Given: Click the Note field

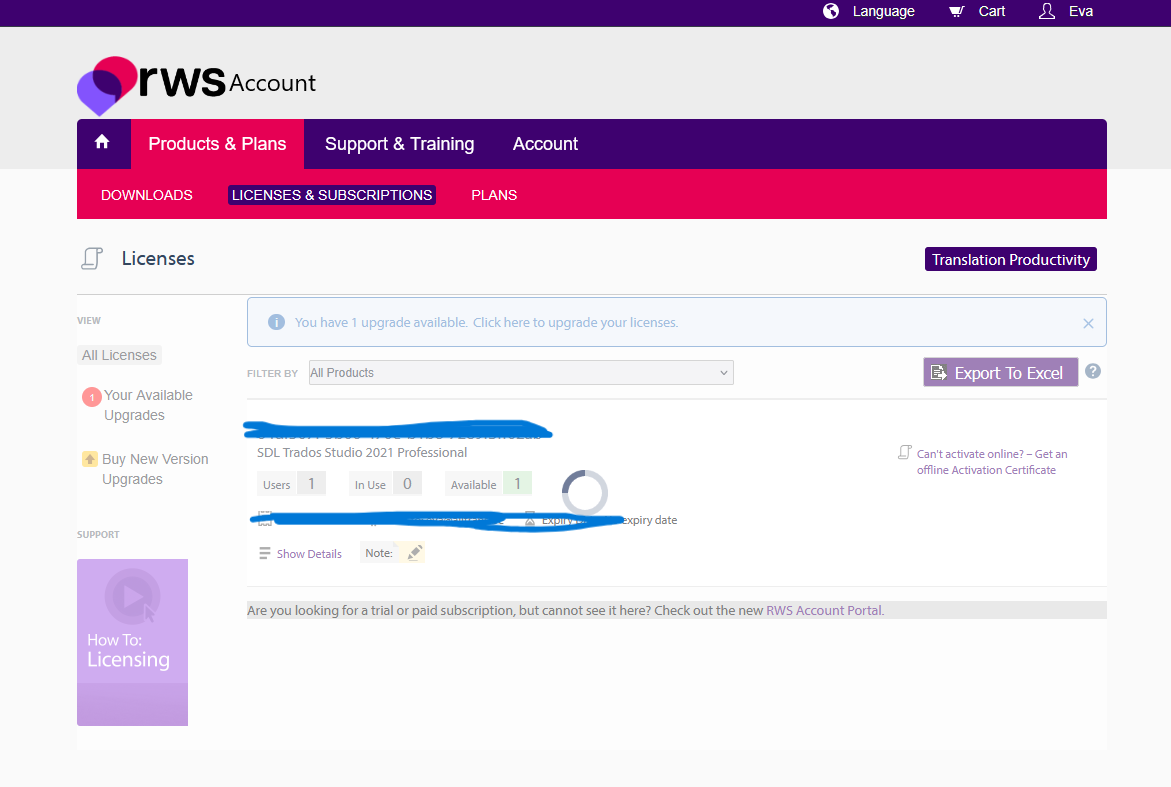Looking at the screenshot, I should [x=392, y=553].
